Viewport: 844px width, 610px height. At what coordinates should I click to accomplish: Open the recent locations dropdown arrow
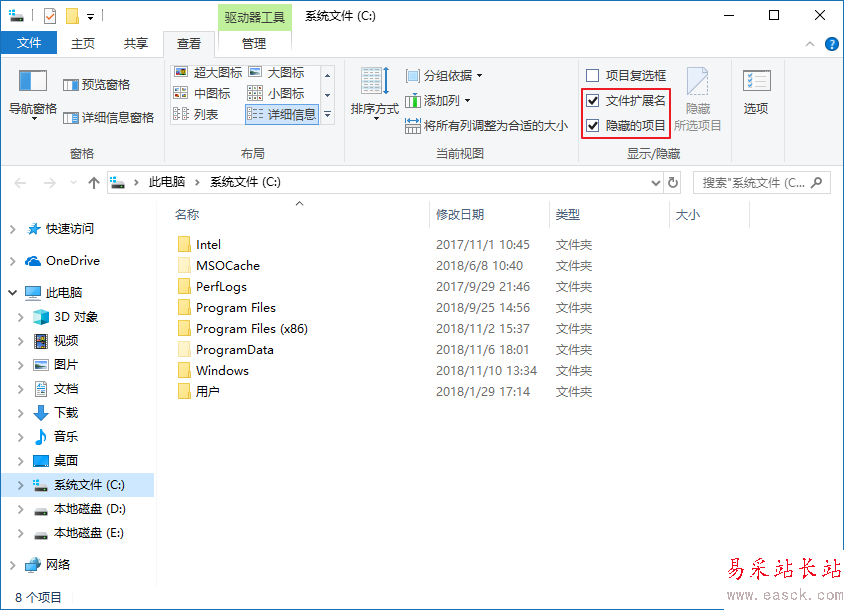pyautogui.click(x=73, y=183)
